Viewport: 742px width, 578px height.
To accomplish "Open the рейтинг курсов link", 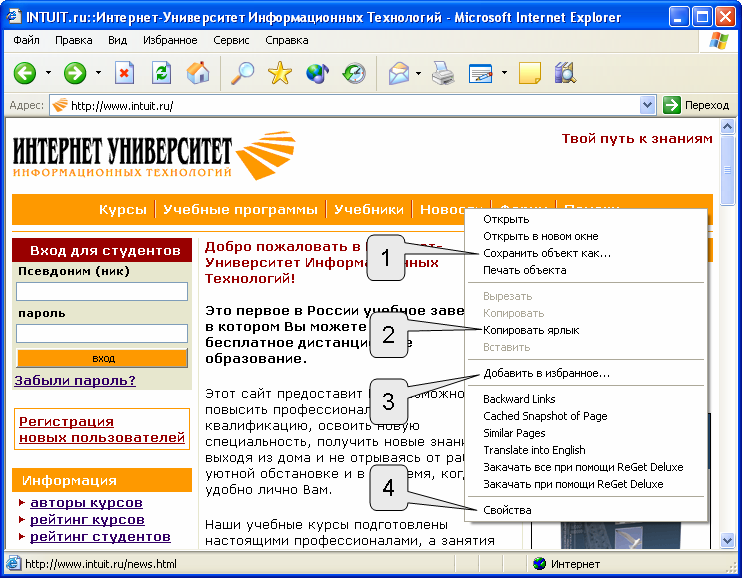I will pyautogui.click(x=87, y=520).
